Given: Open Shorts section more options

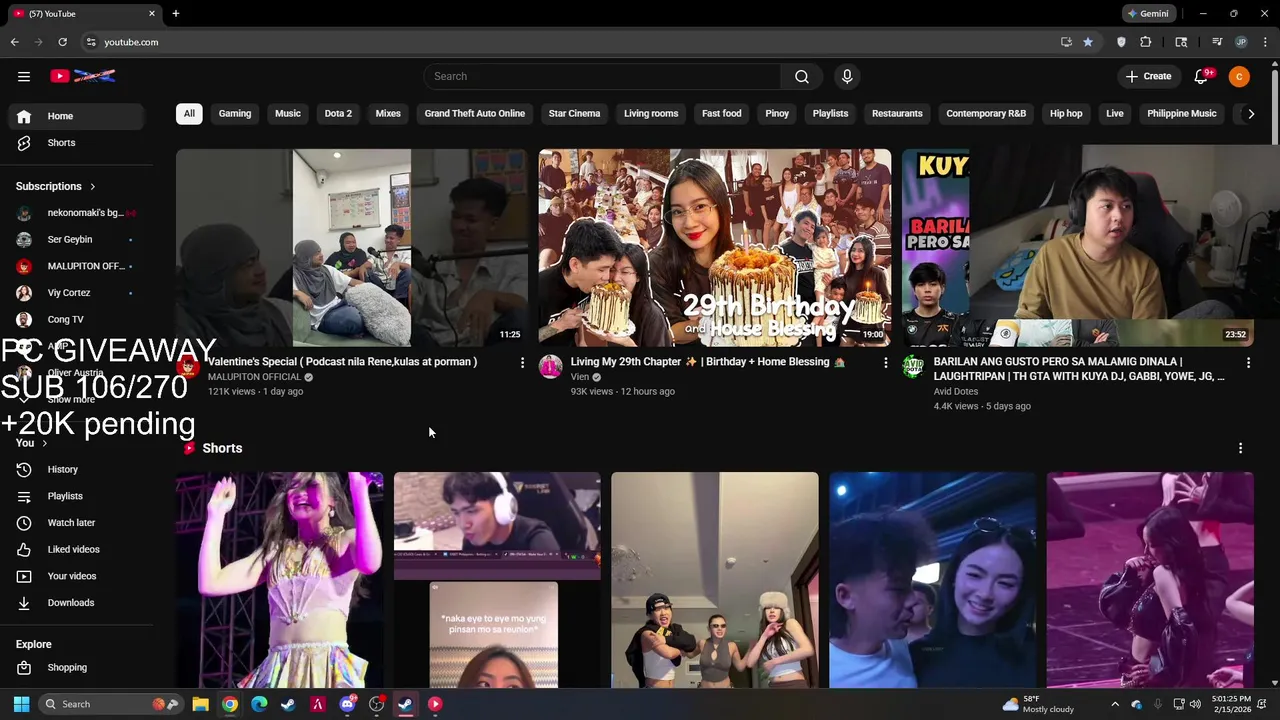Looking at the screenshot, I should pos(1240,448).
